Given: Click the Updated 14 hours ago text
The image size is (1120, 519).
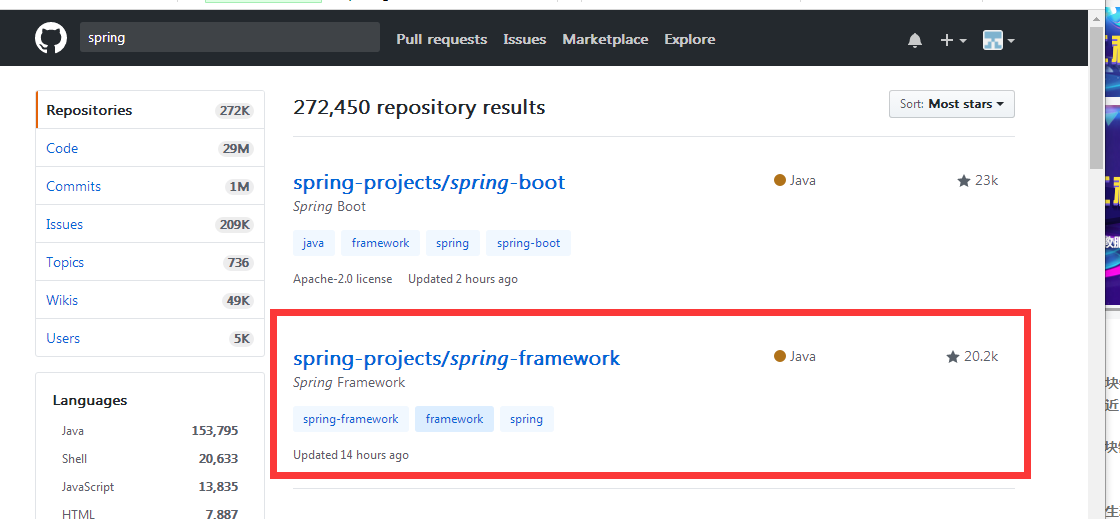Looking at the screenshot, I should coord(351,455).
